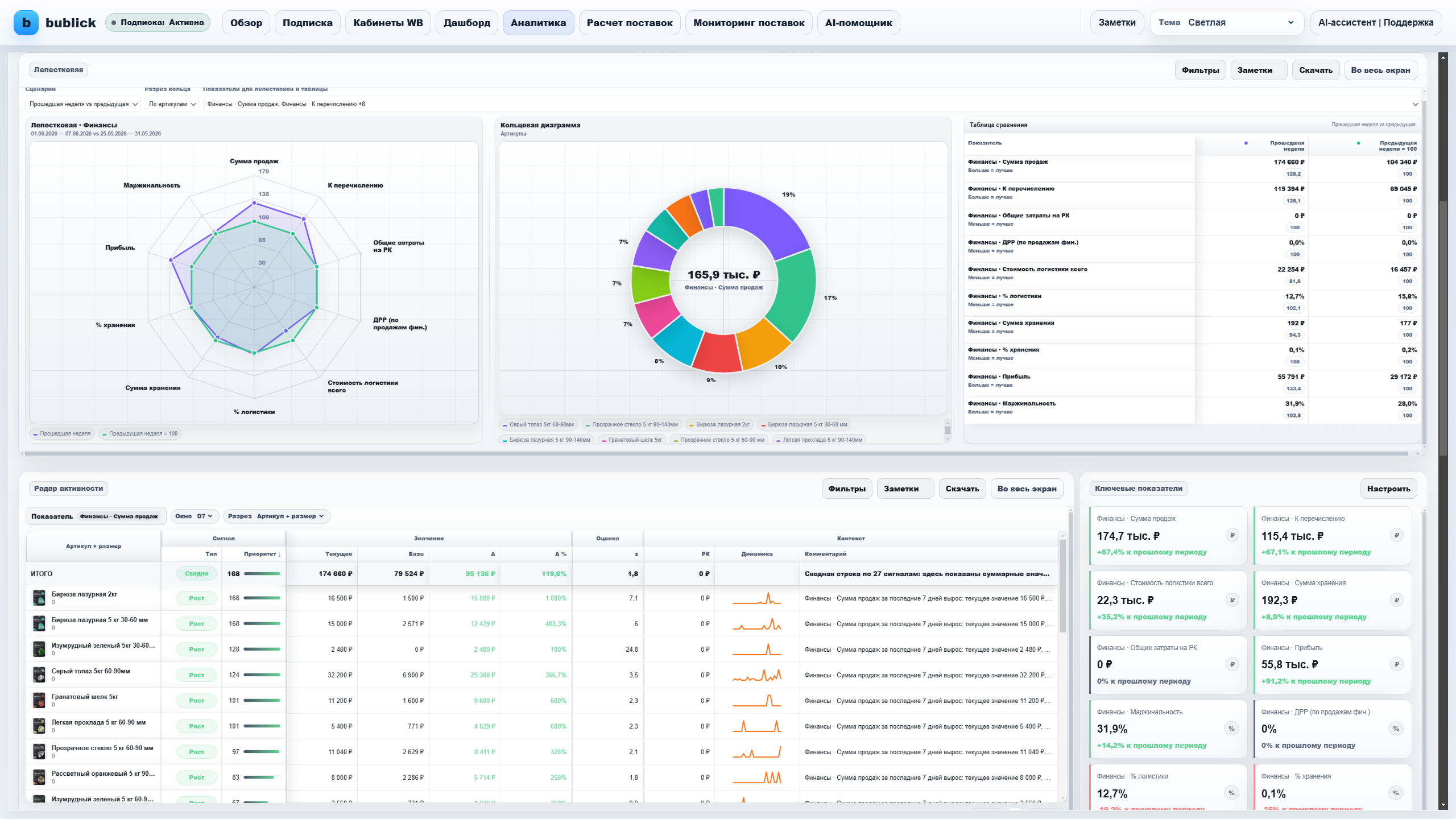Viewport: 1456px width, 819px height.
Task: Toggle Серый топаз 5кг 60-90мм donut legend
Action: (538, 424)
